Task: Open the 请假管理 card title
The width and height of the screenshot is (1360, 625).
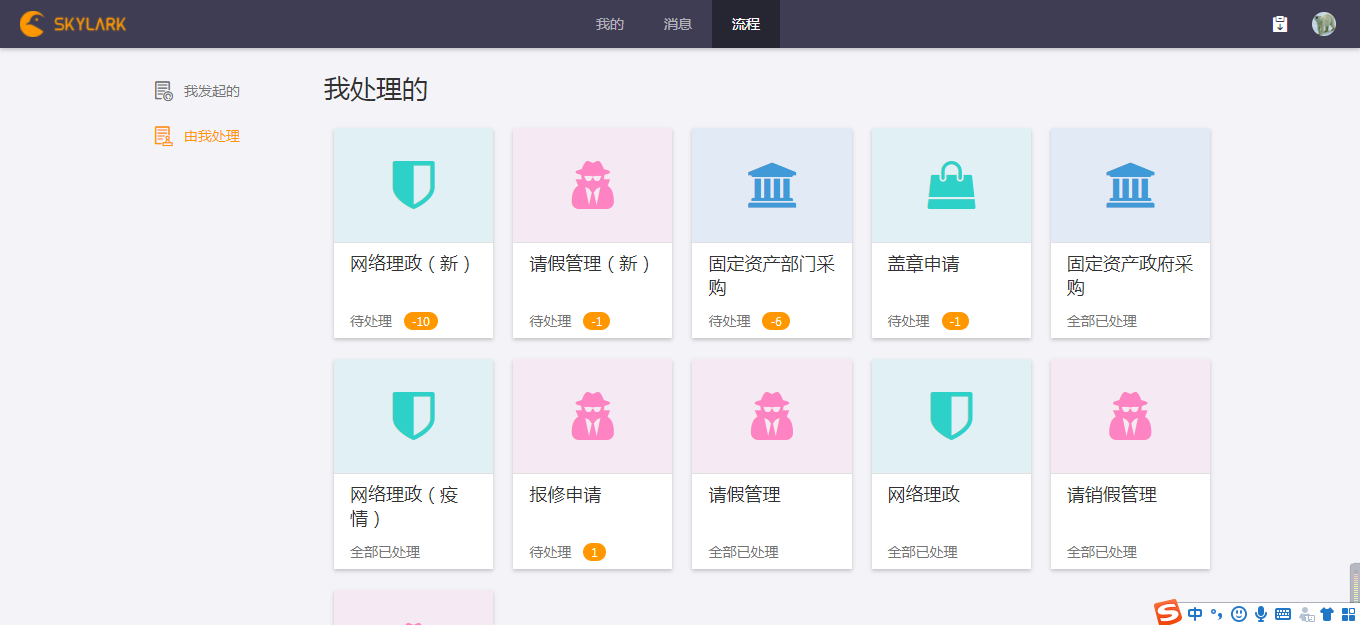Action: [x=744, y=495]
